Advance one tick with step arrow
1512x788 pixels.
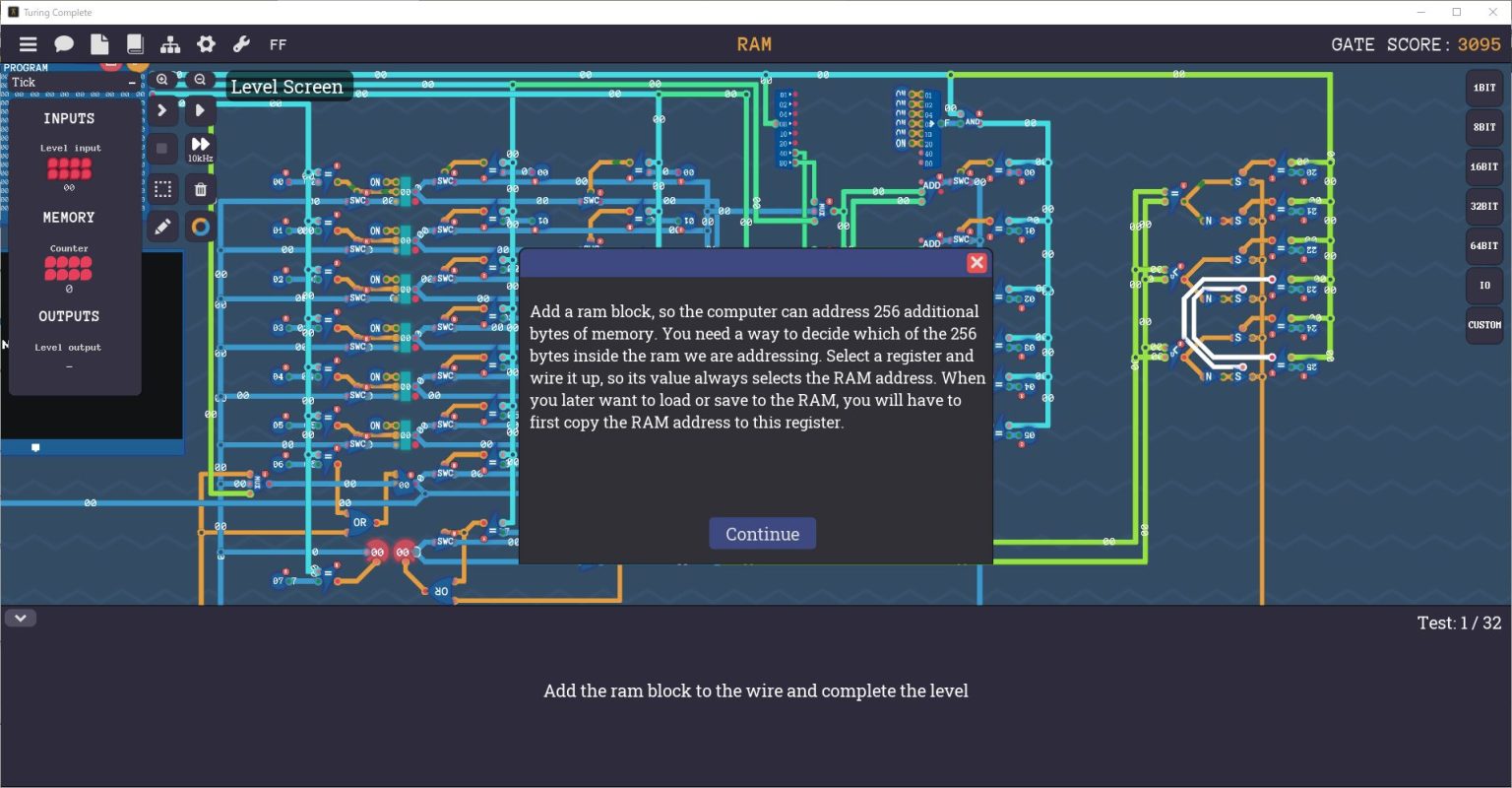(162, 110)
